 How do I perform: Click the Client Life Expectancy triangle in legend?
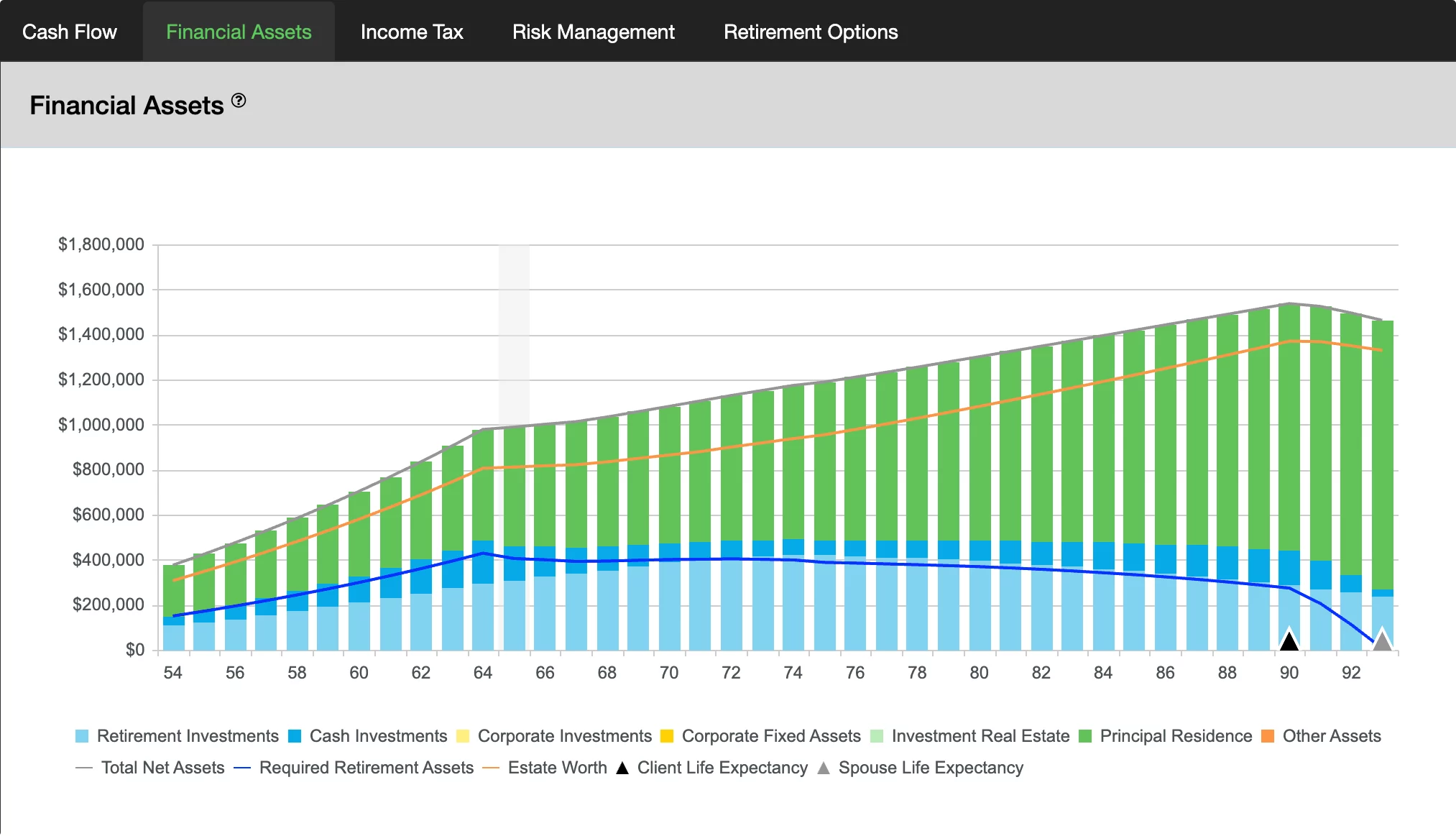click(622, 768)
